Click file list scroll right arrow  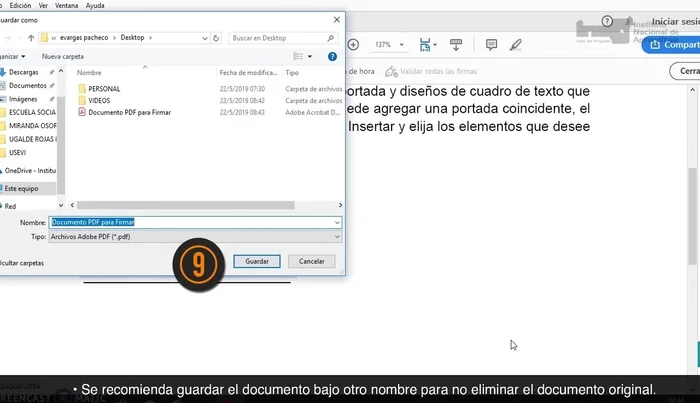tap(340, 205)
